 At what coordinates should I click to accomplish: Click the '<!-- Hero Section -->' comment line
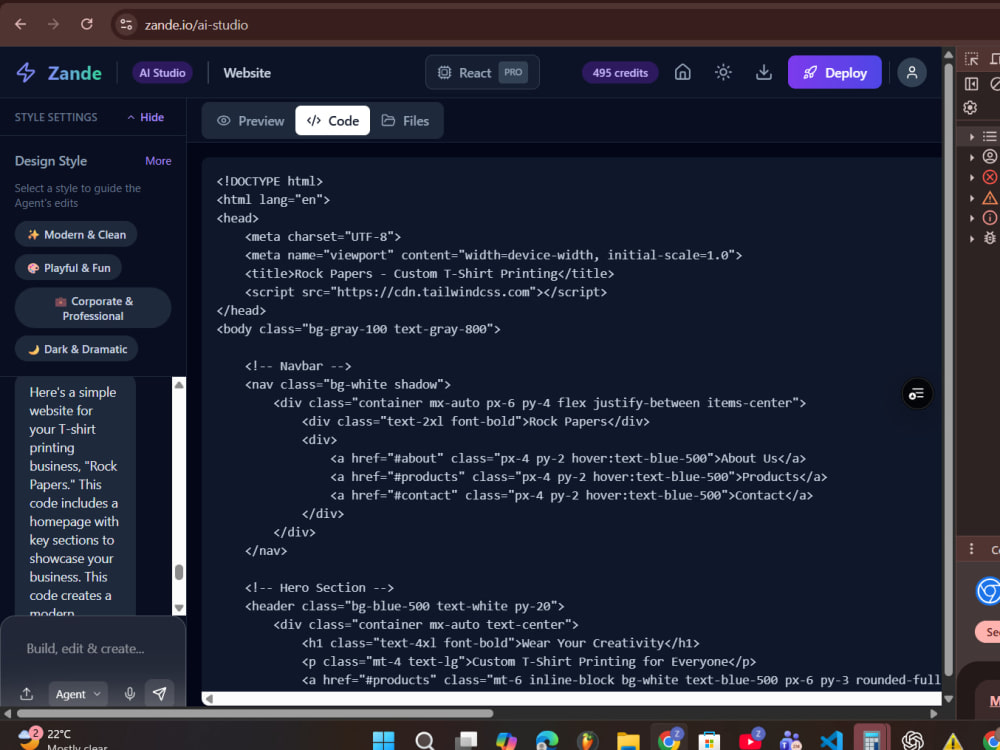click(320, 587)
